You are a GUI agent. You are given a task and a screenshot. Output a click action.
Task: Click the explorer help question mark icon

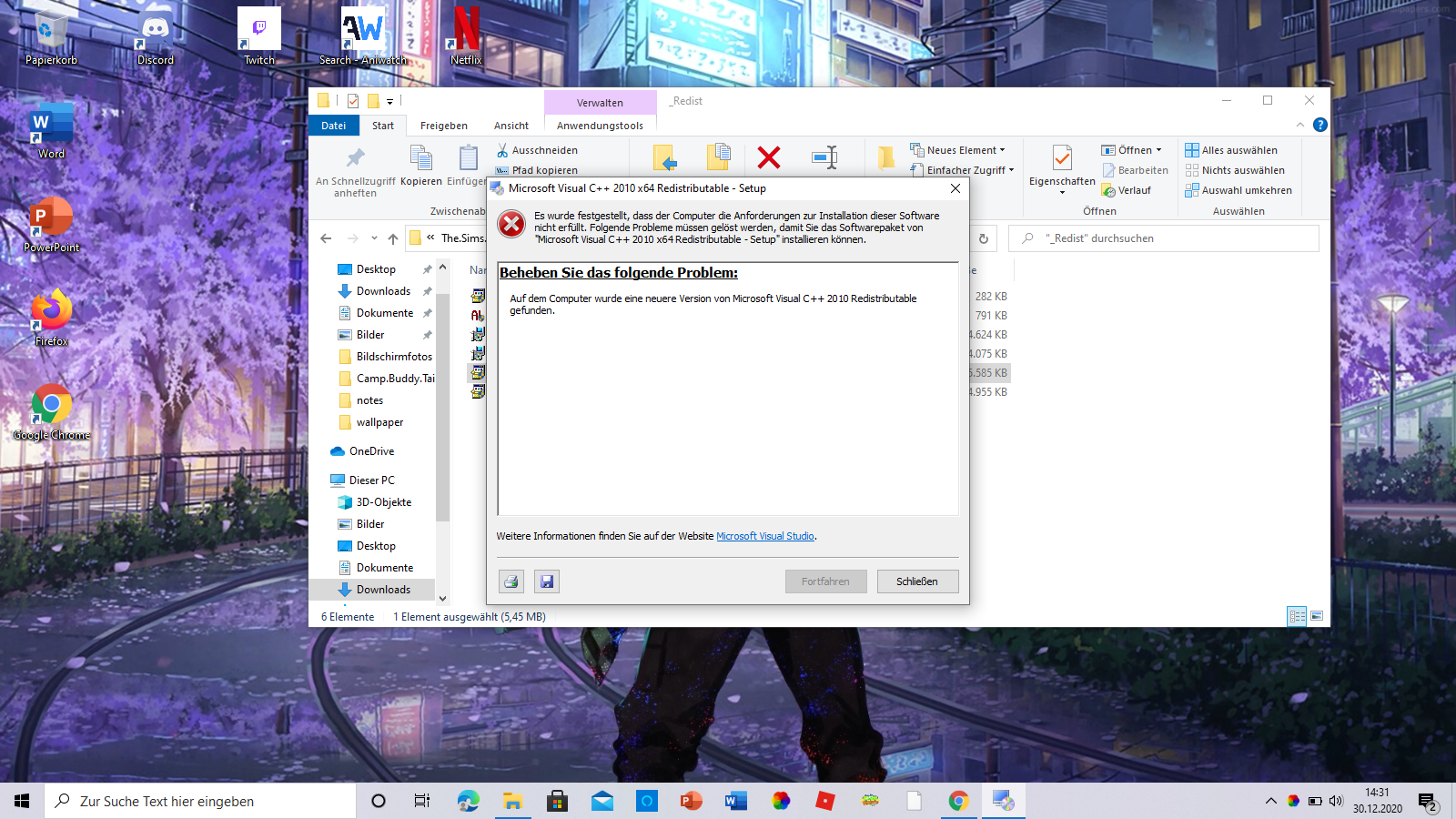coord(1320,125)
